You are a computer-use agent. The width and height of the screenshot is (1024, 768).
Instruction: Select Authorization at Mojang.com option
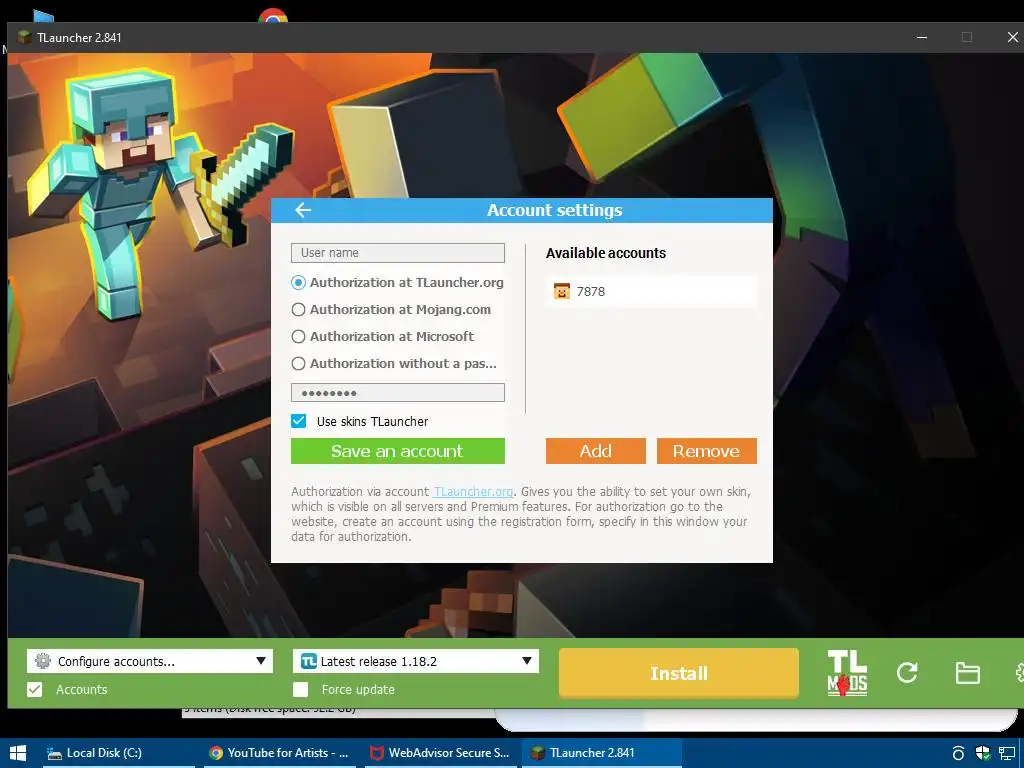(298, 310)
